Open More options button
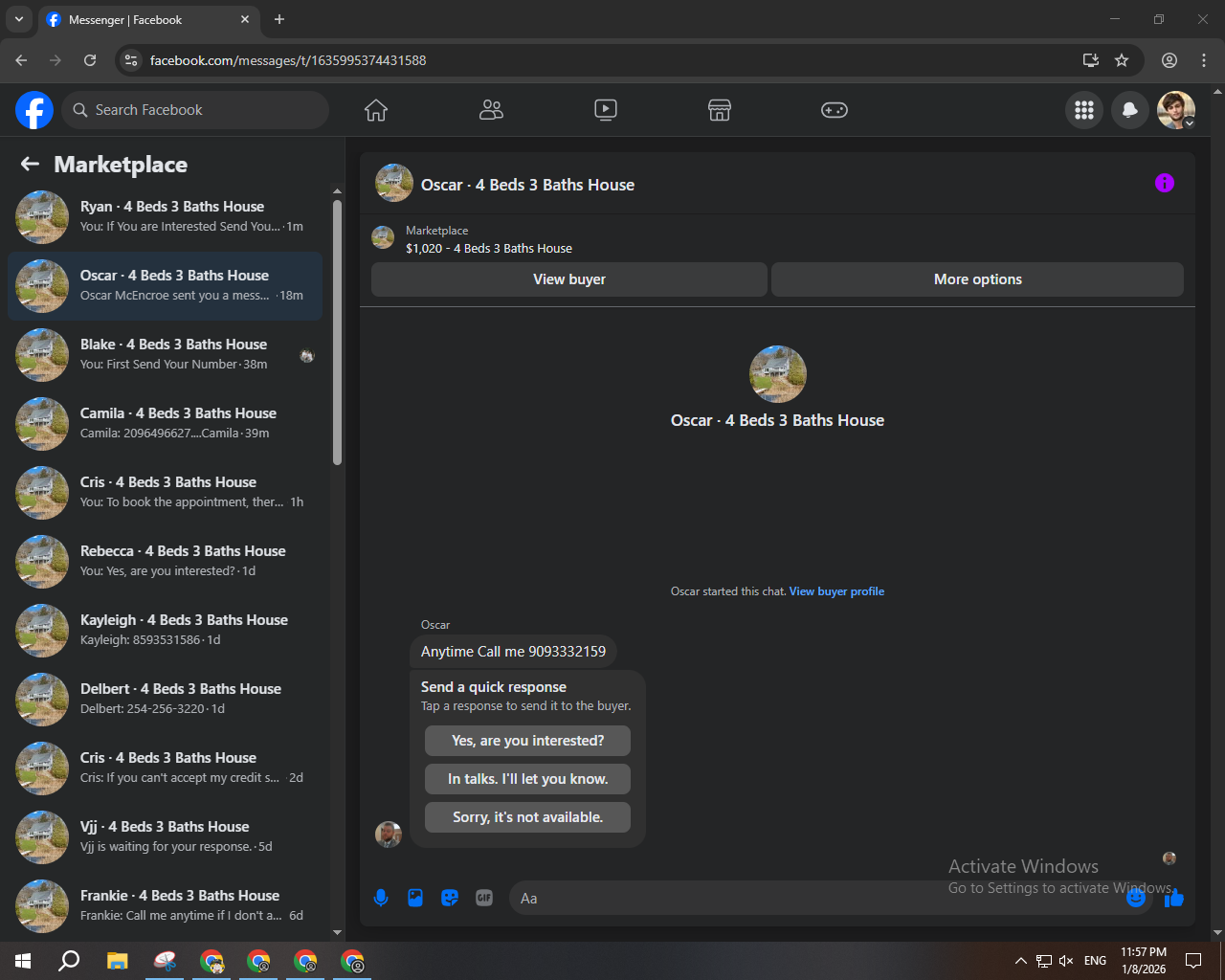The image size is (1225, 980). pos(978,279)
